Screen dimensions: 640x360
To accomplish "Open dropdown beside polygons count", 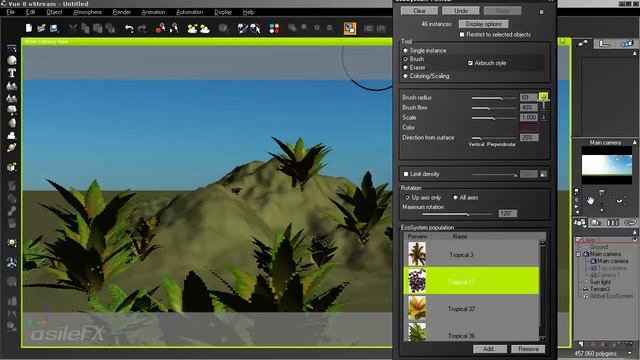I will tap(630, 353).
